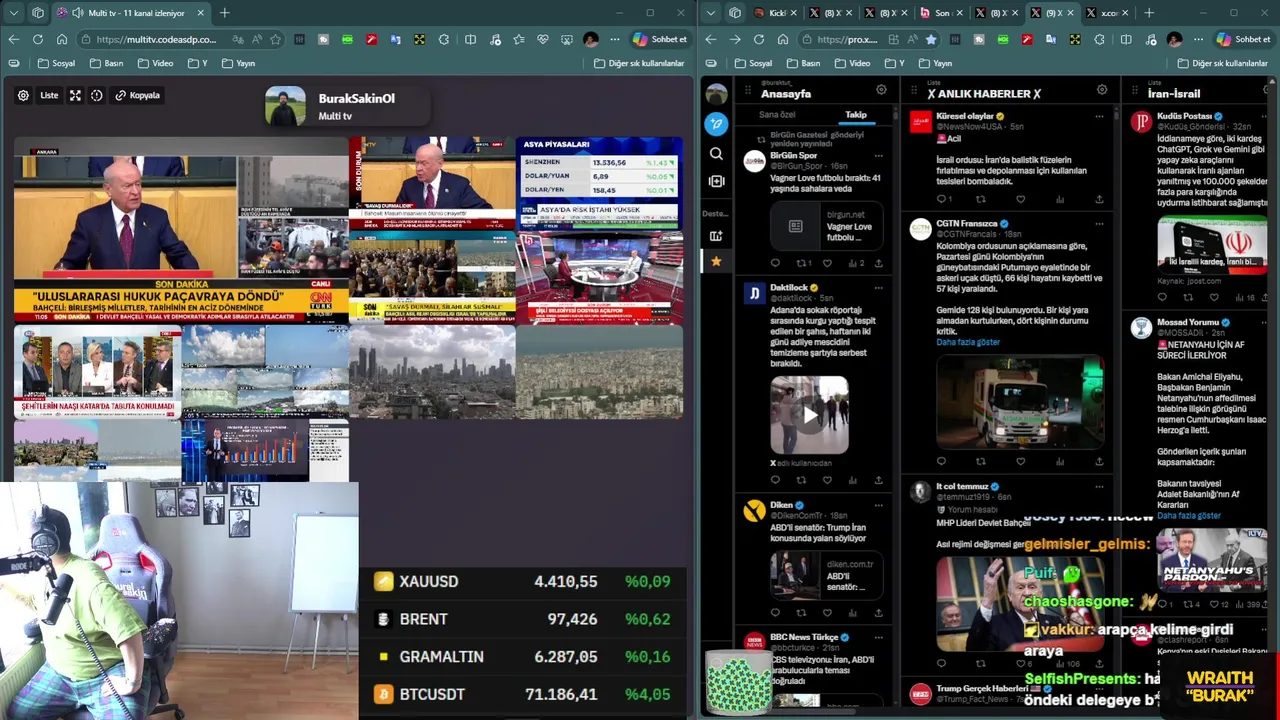1280x720 pixels.
Task: Go to home page in left browser
Action: 62,39
